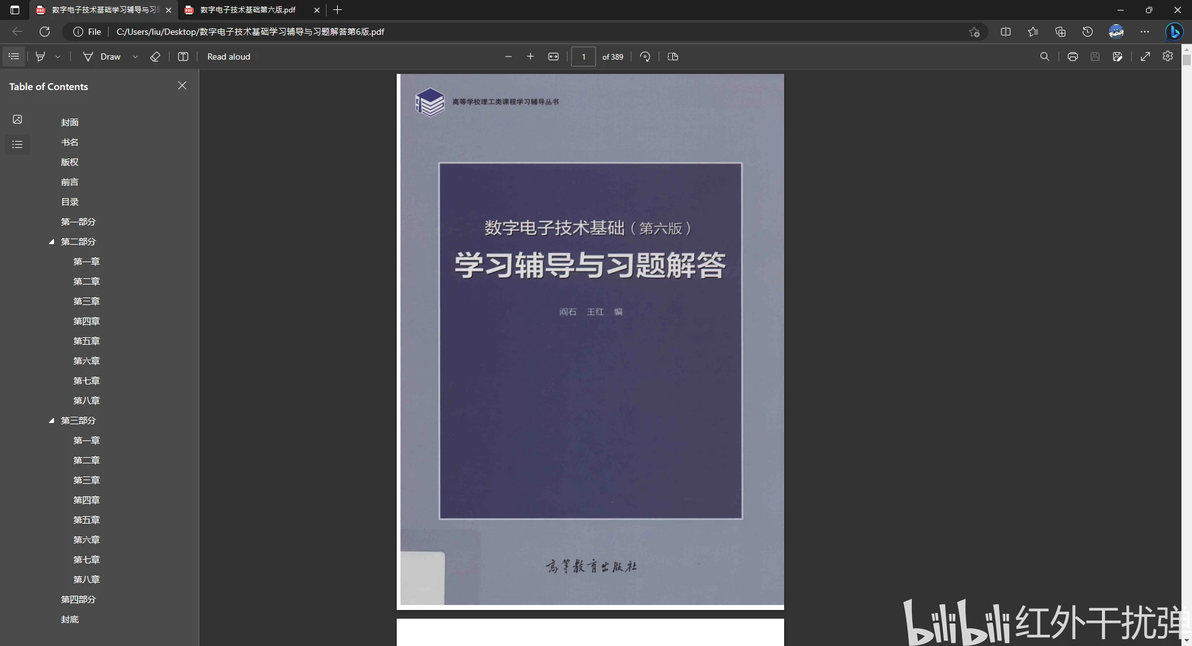Open browsing History
The height and width of the screenshot is (646, 1192).
point(1088,32)
